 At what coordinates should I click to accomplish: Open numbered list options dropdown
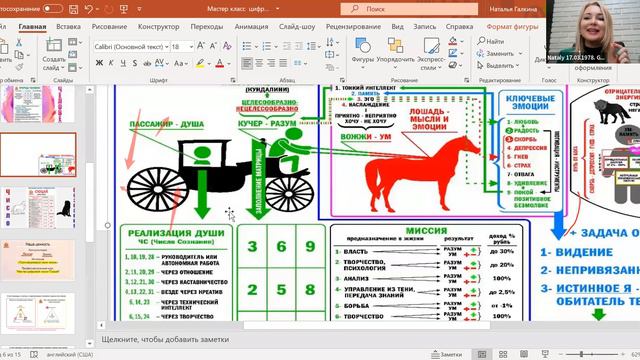point(276,47)
